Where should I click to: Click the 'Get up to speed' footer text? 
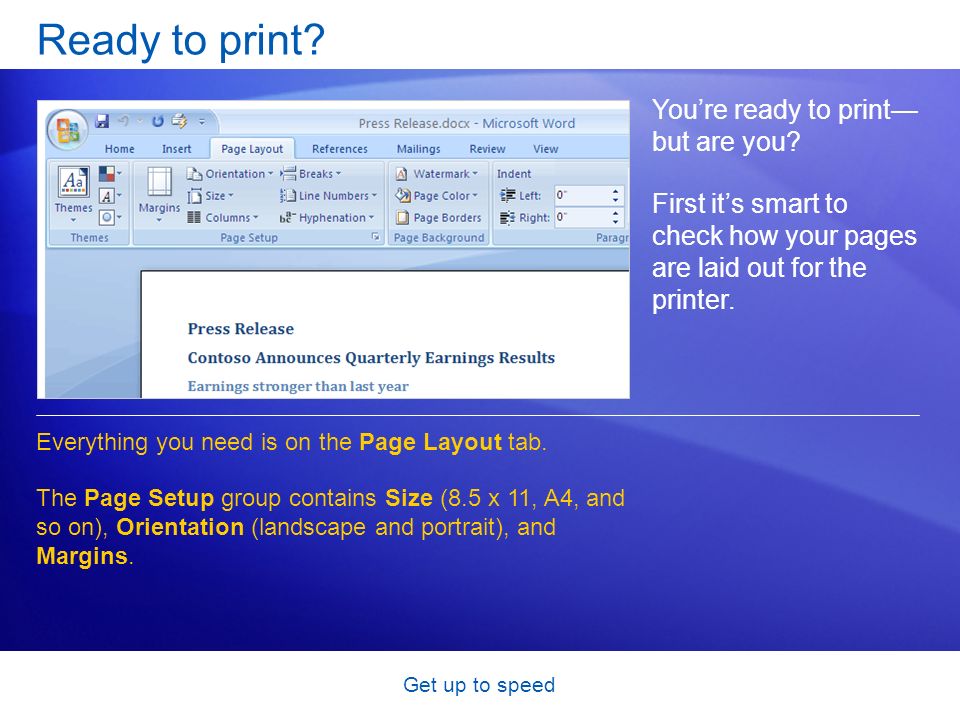tap(479, 684)
